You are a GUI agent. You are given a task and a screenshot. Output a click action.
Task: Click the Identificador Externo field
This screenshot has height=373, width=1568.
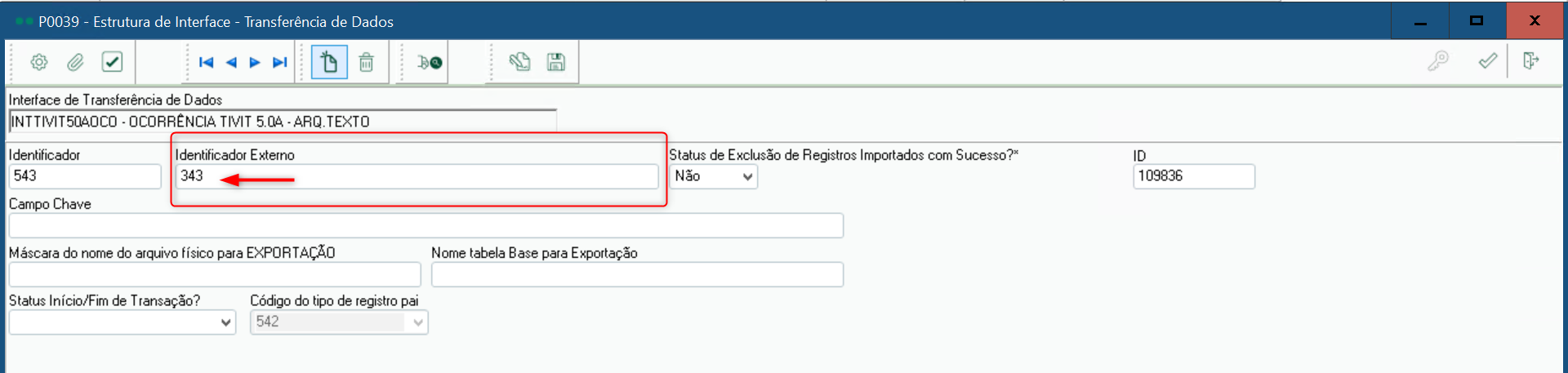pyautogui.click(x=416, y=176)
